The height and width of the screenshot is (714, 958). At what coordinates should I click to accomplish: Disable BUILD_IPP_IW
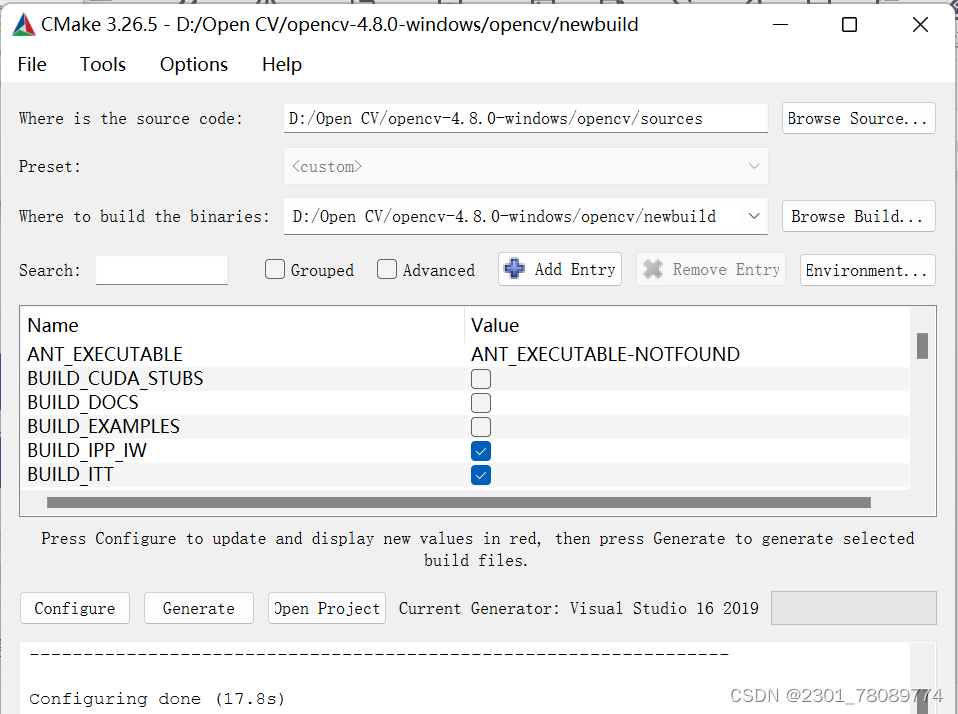481,450
